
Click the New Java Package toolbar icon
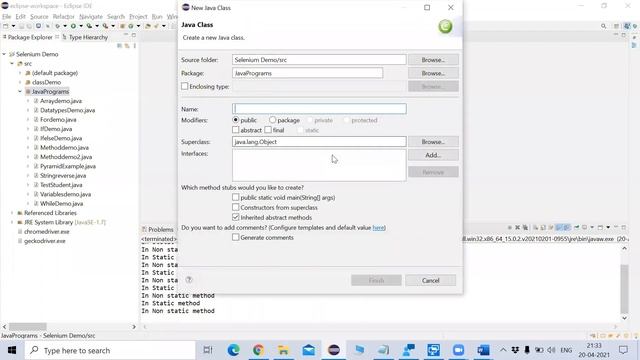pyautogui.click(x=122, y=26)
